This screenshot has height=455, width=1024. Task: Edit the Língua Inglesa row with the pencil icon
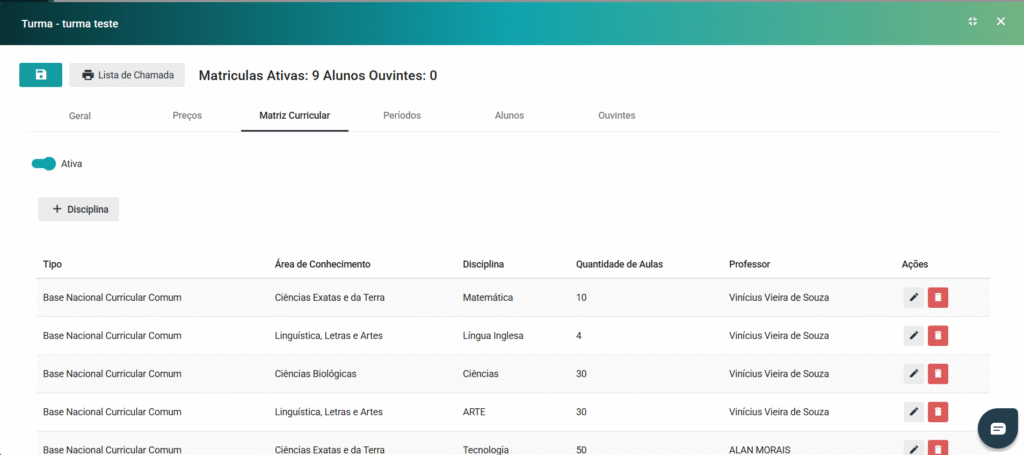coord(914,336)
